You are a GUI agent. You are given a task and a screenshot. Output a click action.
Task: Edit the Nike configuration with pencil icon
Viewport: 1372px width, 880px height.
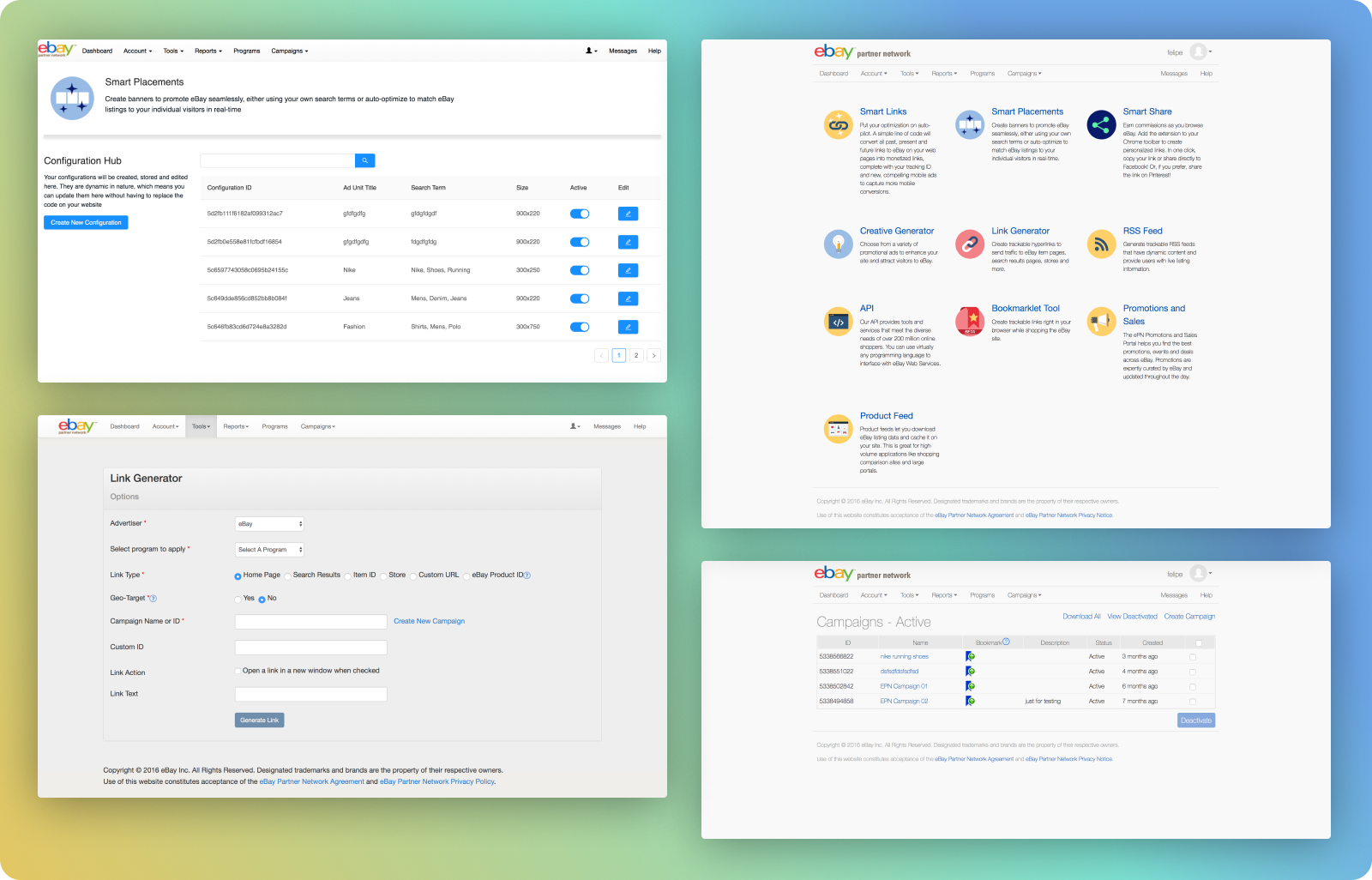(628, 270)
